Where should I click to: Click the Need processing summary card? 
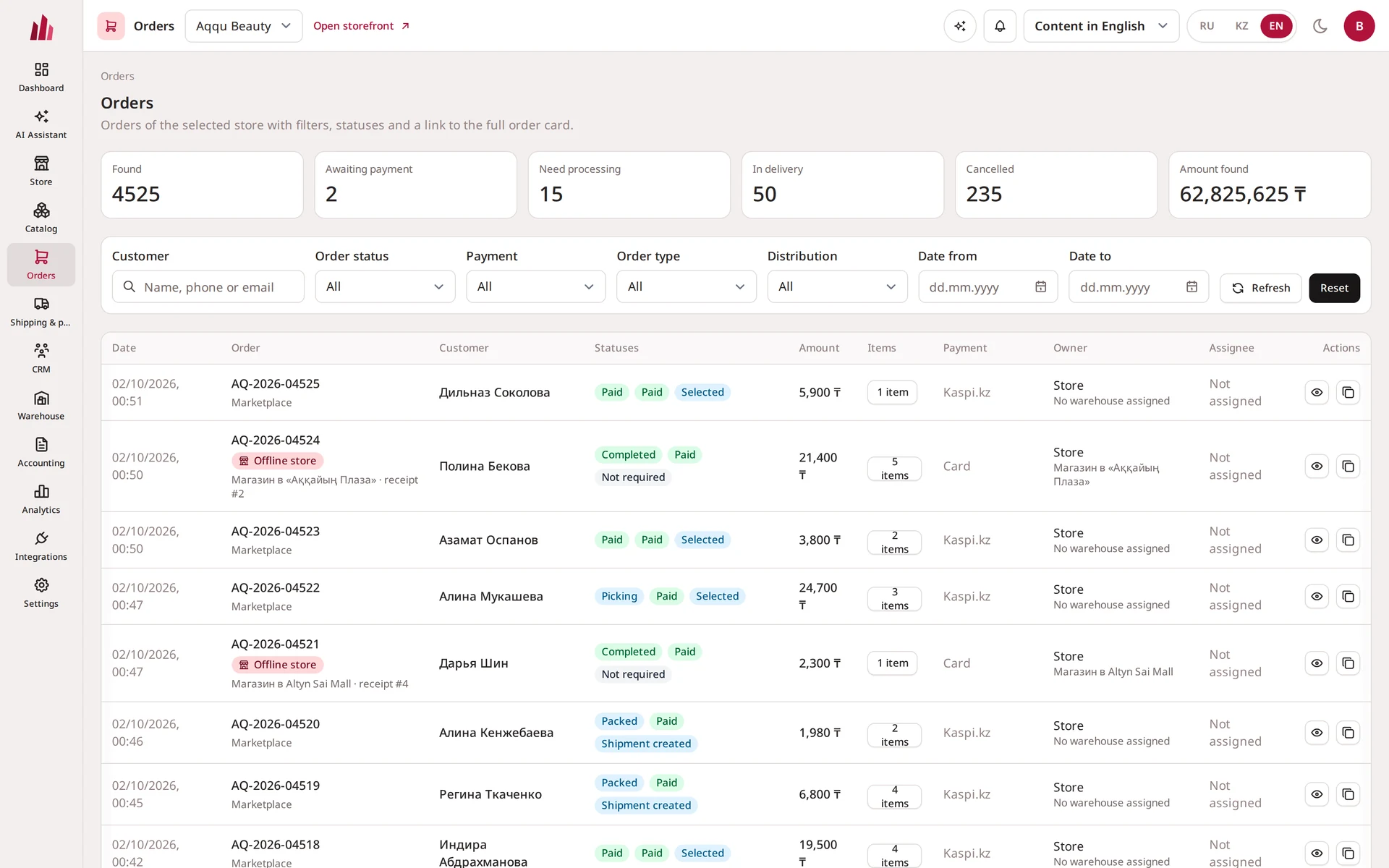(629, 184)
